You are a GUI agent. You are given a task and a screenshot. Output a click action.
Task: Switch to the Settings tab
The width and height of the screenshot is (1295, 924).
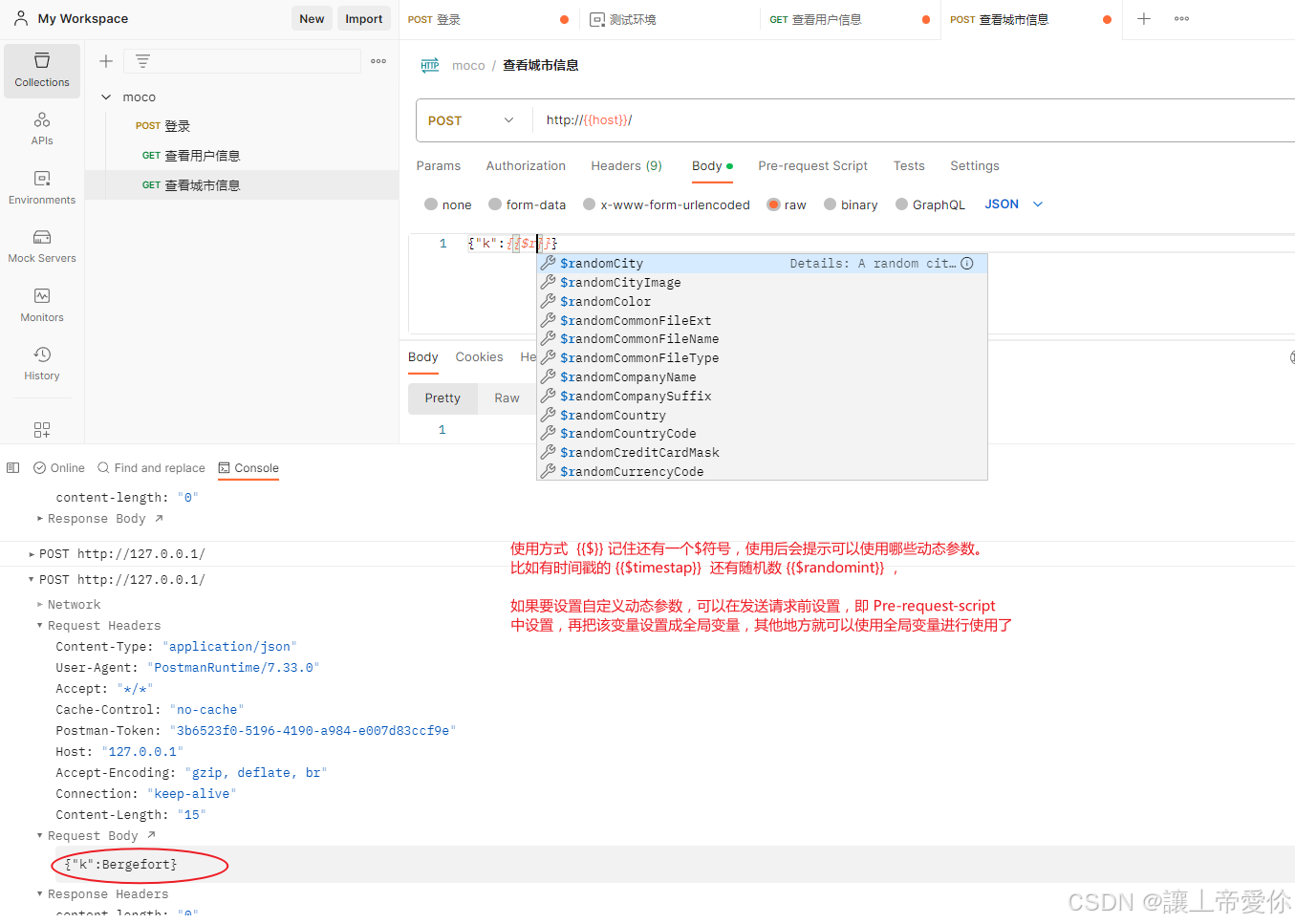(x=975, y=166)
